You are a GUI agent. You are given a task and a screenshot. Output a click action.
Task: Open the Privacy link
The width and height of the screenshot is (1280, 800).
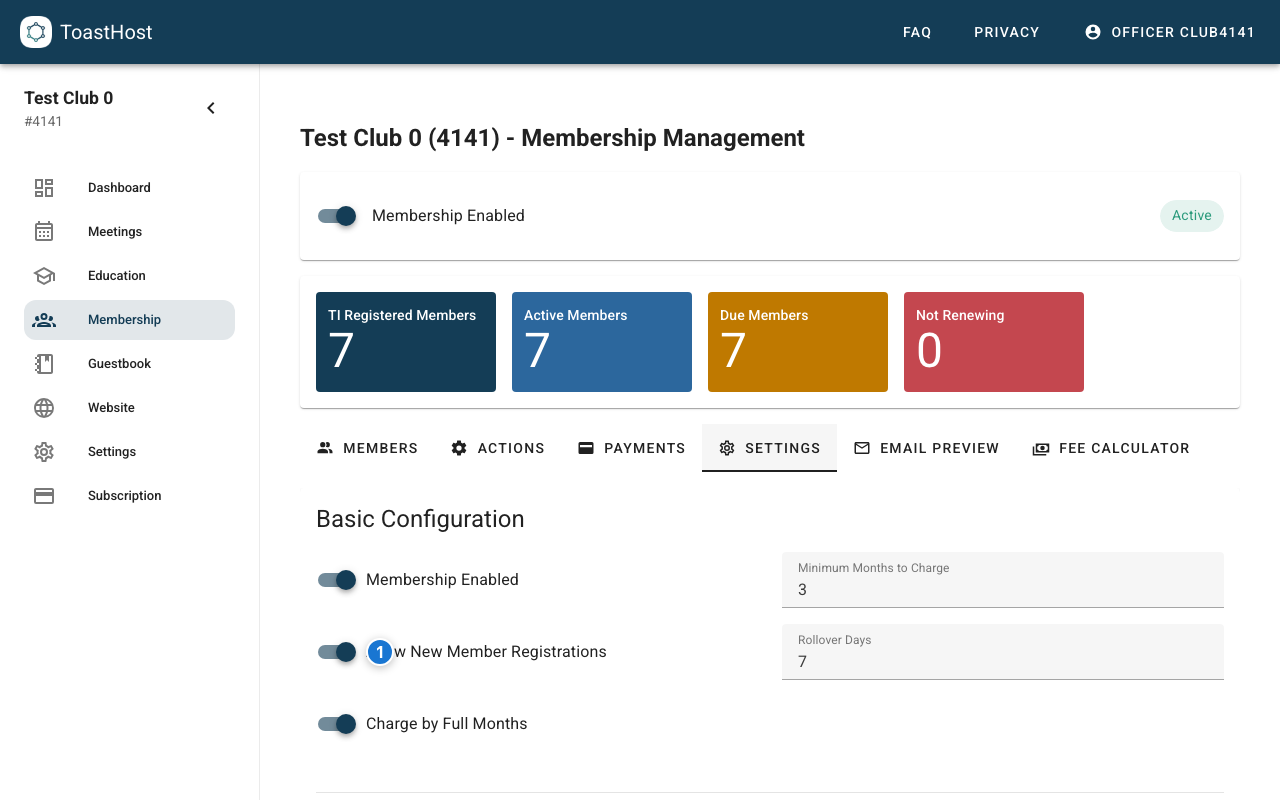click(1006, 32)
